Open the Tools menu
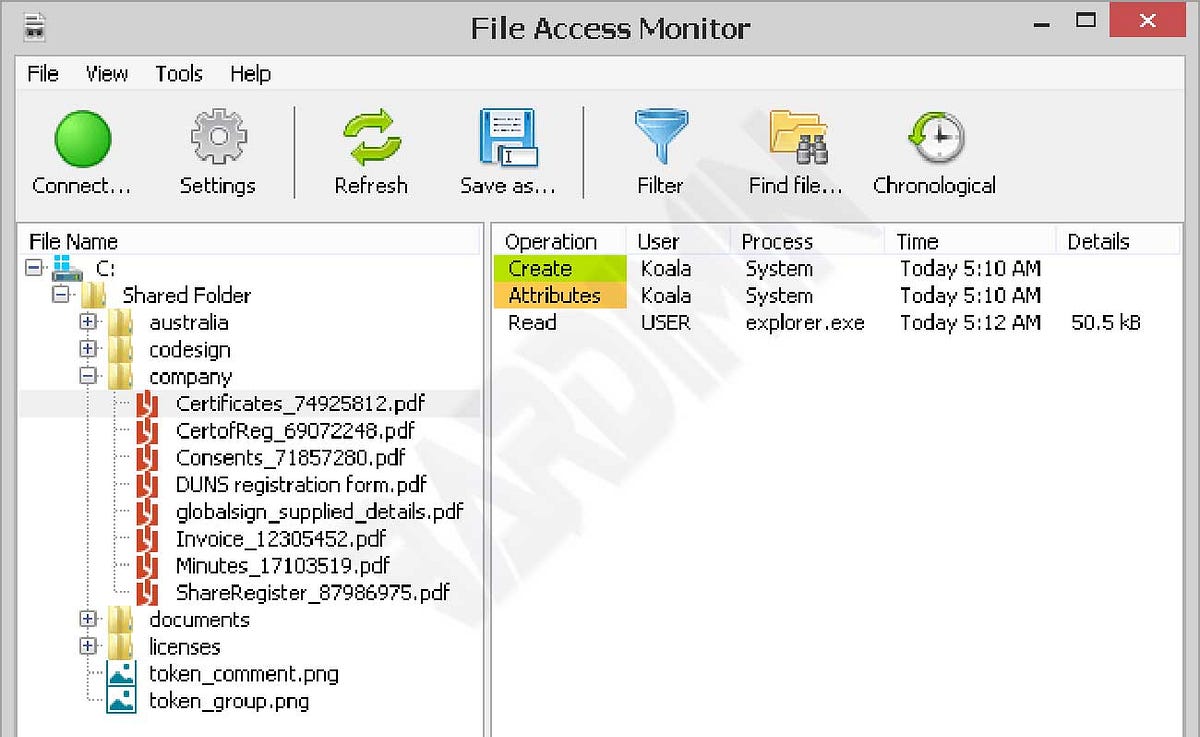The height and width of the screenshot is (737, 1200). coord(178,73)
